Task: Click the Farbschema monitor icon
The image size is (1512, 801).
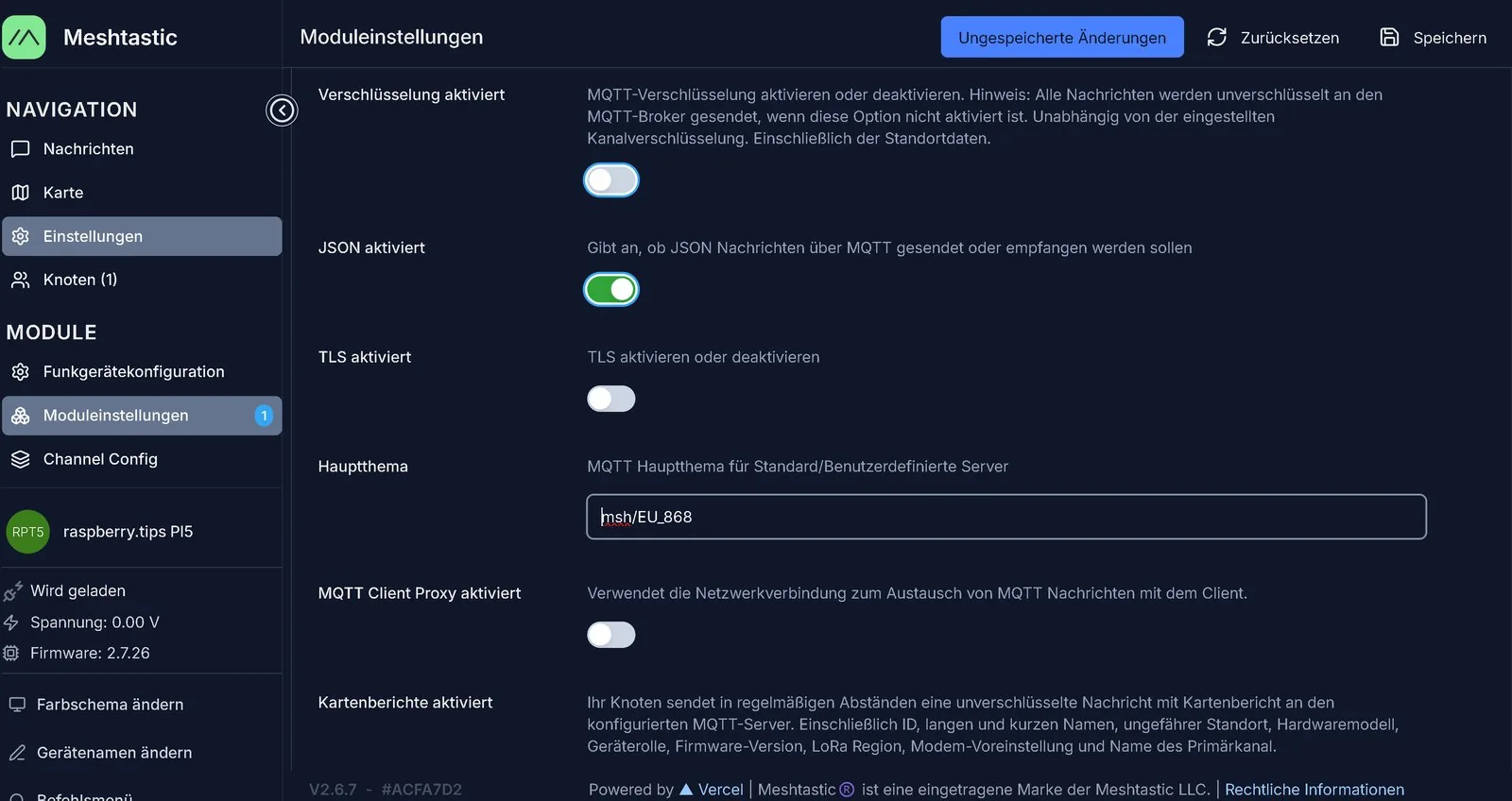Action: point(17,705)
